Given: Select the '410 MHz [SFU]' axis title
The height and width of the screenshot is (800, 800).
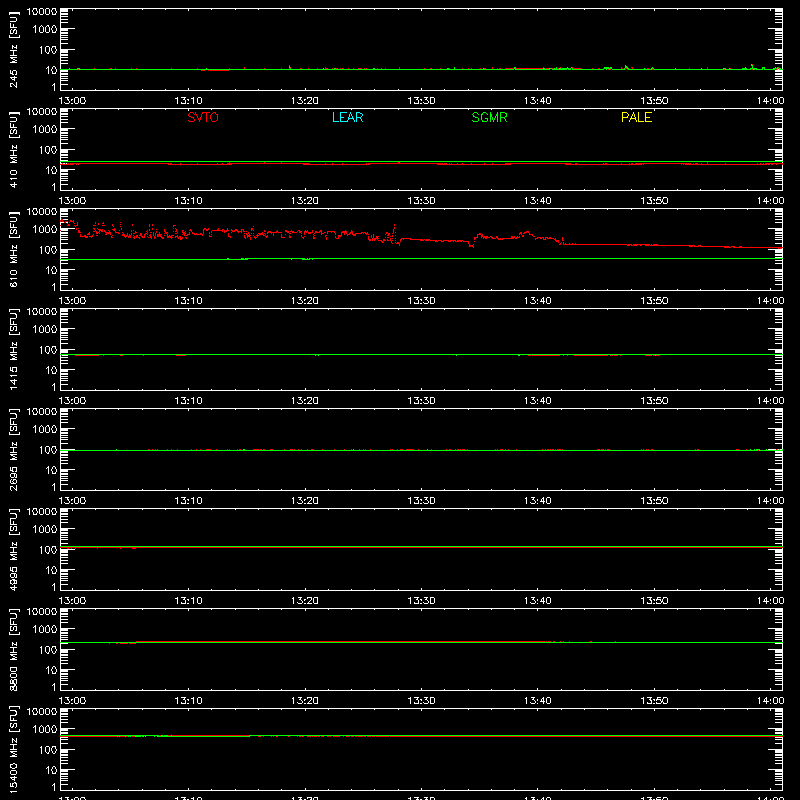Looking at the screenshot, I should pyautogui.click(x=14, y=149).
